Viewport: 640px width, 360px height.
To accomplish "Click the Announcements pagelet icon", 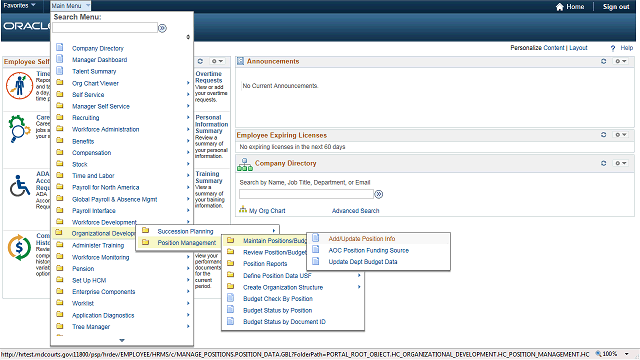I will tap(241, 61).
